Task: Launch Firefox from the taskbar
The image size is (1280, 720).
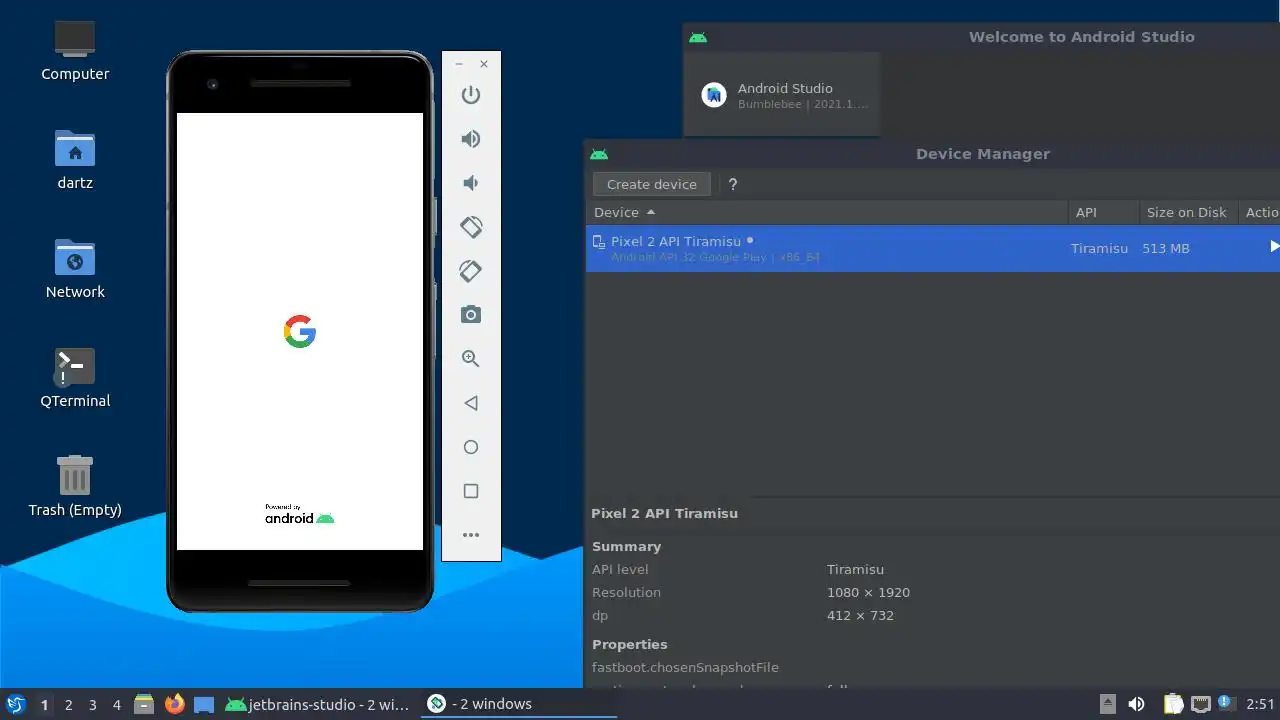Action: coord(175,704)
